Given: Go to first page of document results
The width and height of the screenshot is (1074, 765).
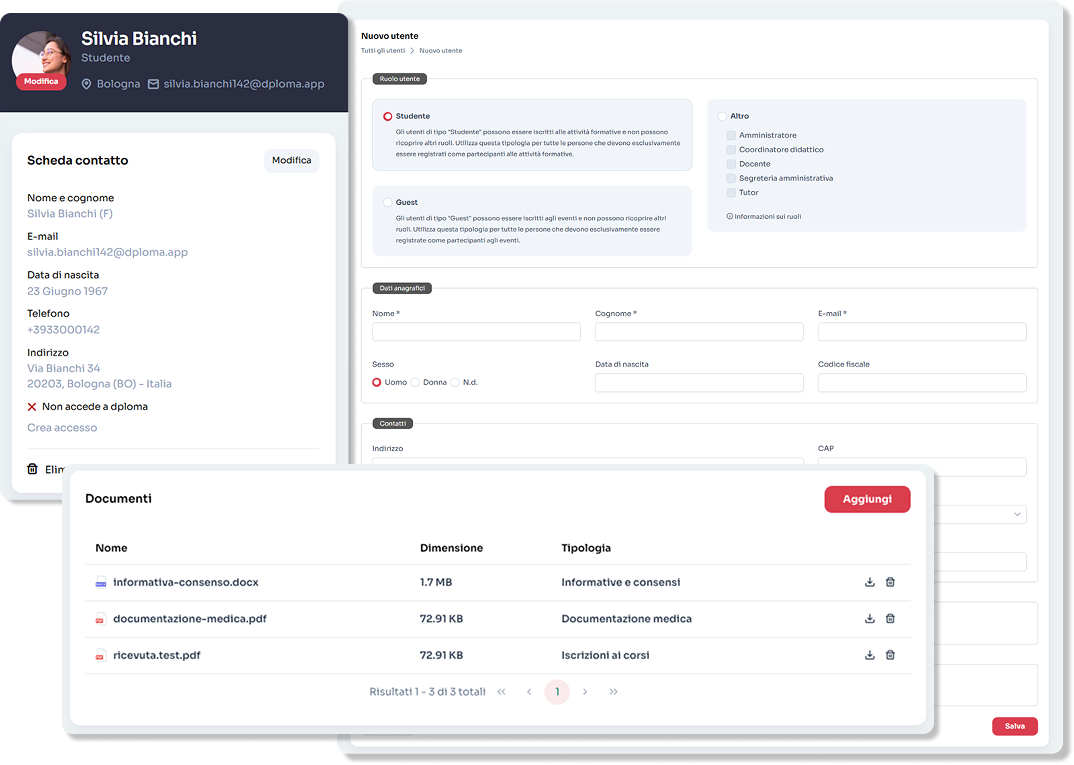Looking at the screenshot, I should coord(501,692).
